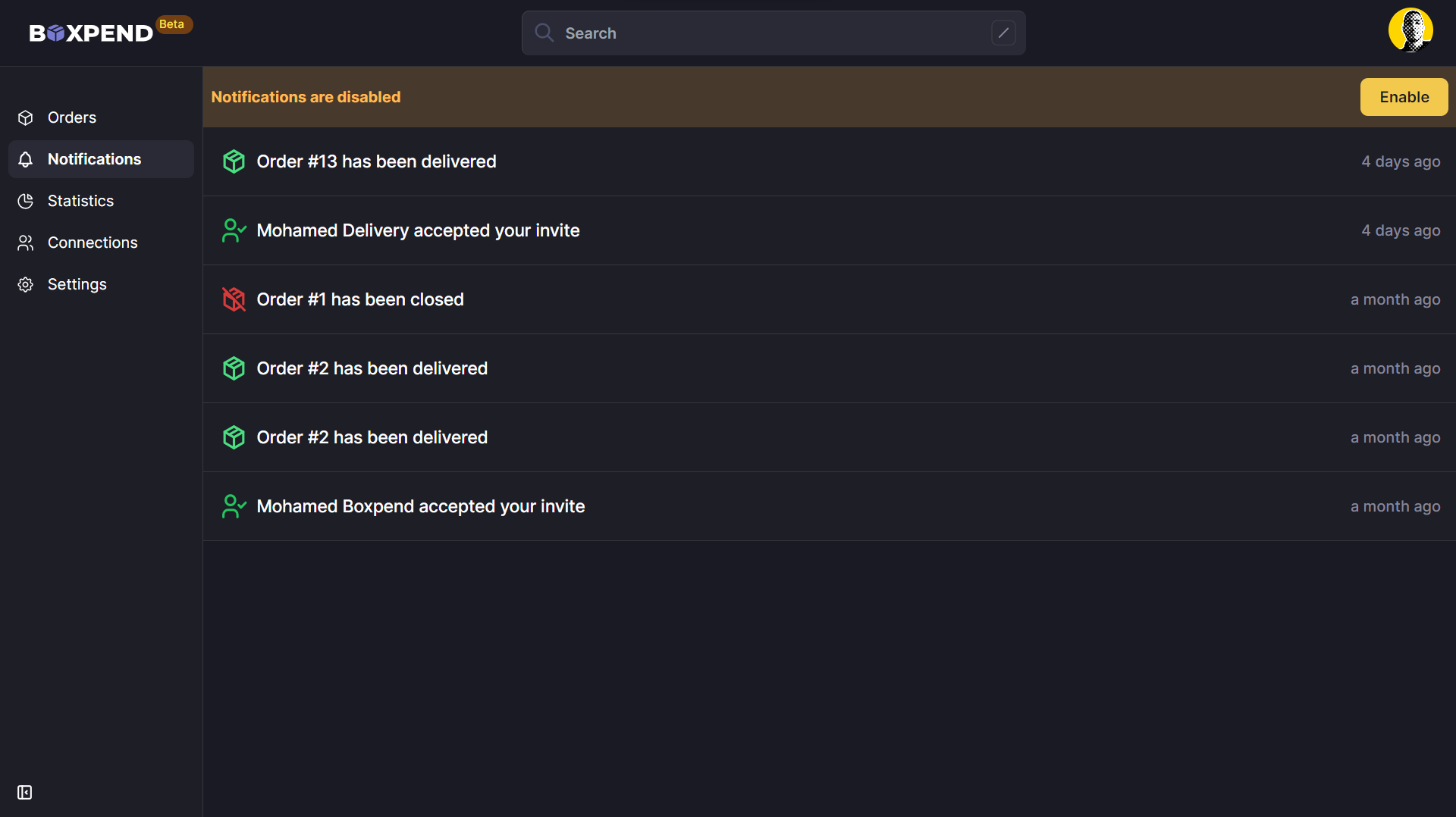Image resolution: width=1456 pixels, height=817 pixels.
Task: Open the "Order #1 has been closed" notification
Action: point(829,299)
